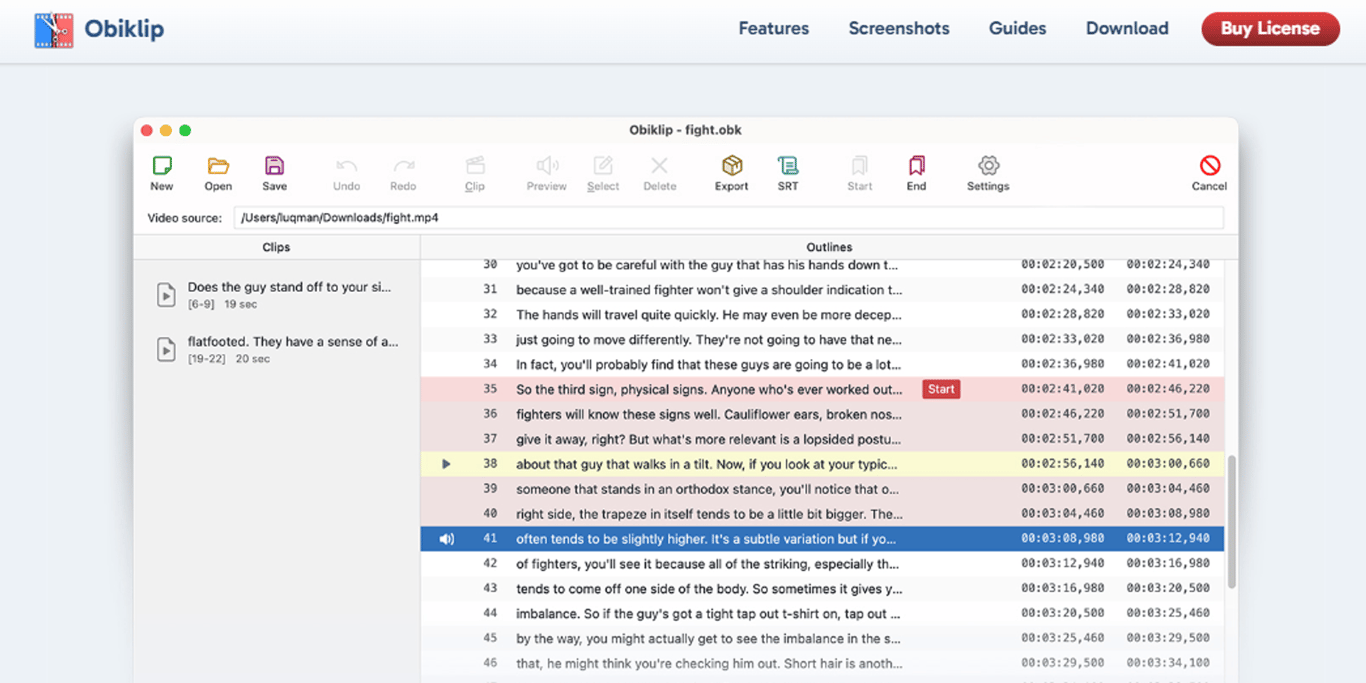Select row 39 "someone that stands in an orthodox"

(x=822, y=489)
